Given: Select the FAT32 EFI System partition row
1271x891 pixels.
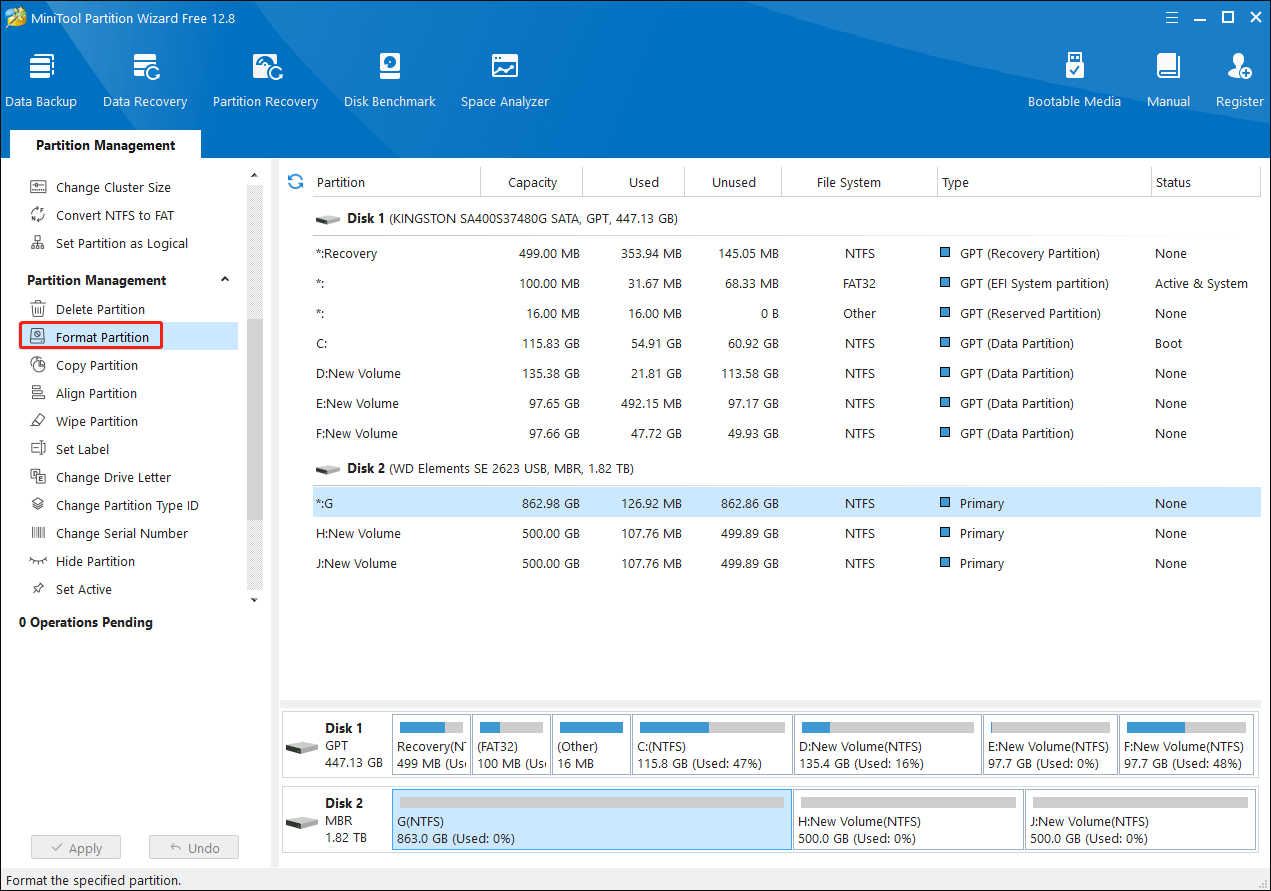Looking at the screenshot, I should coord(787,283).
